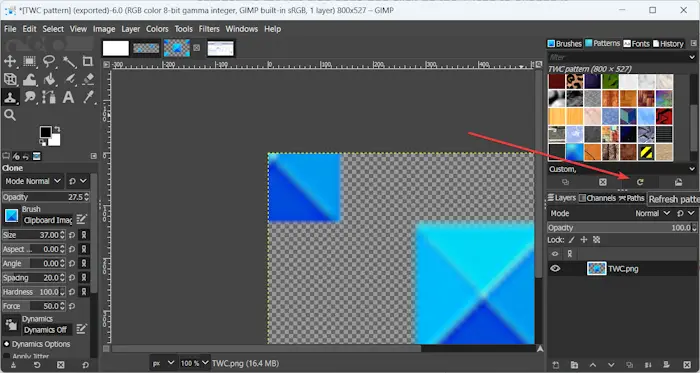Pick the yellow-black striped warning pattern thumbnail
The image size is (700, 373).
click(x=646, y=152)
